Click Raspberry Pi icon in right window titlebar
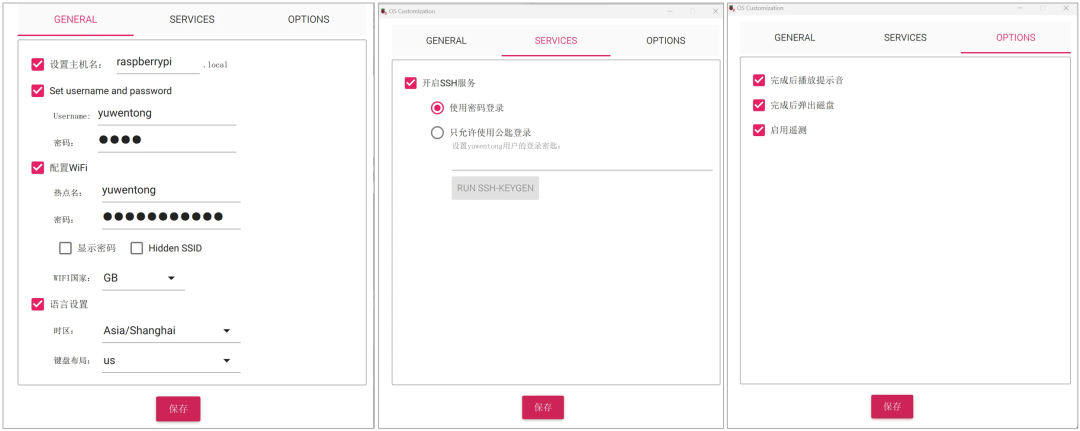 coord(732,8)
